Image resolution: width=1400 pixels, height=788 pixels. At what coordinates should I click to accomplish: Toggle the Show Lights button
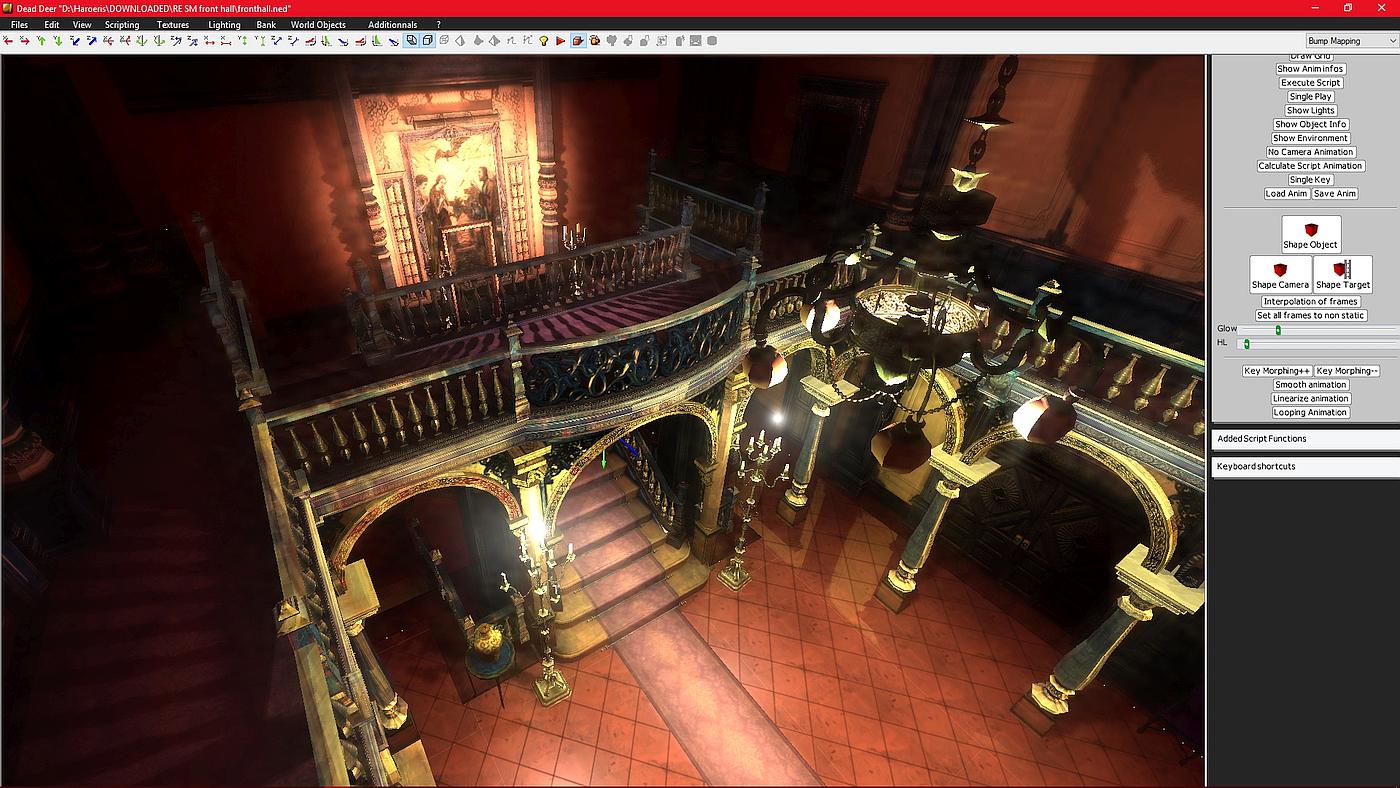(1310, 111)
